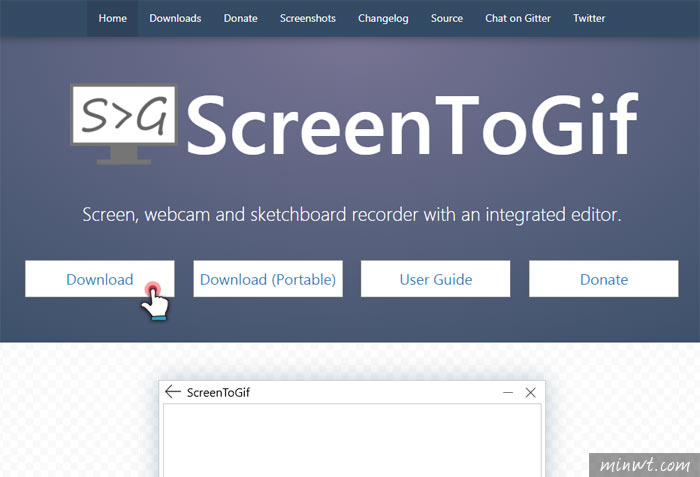Viewport: 700px width, 477px height.
Task: Minimize the ScreenToGif preview window
Action: tap(508, 392)
